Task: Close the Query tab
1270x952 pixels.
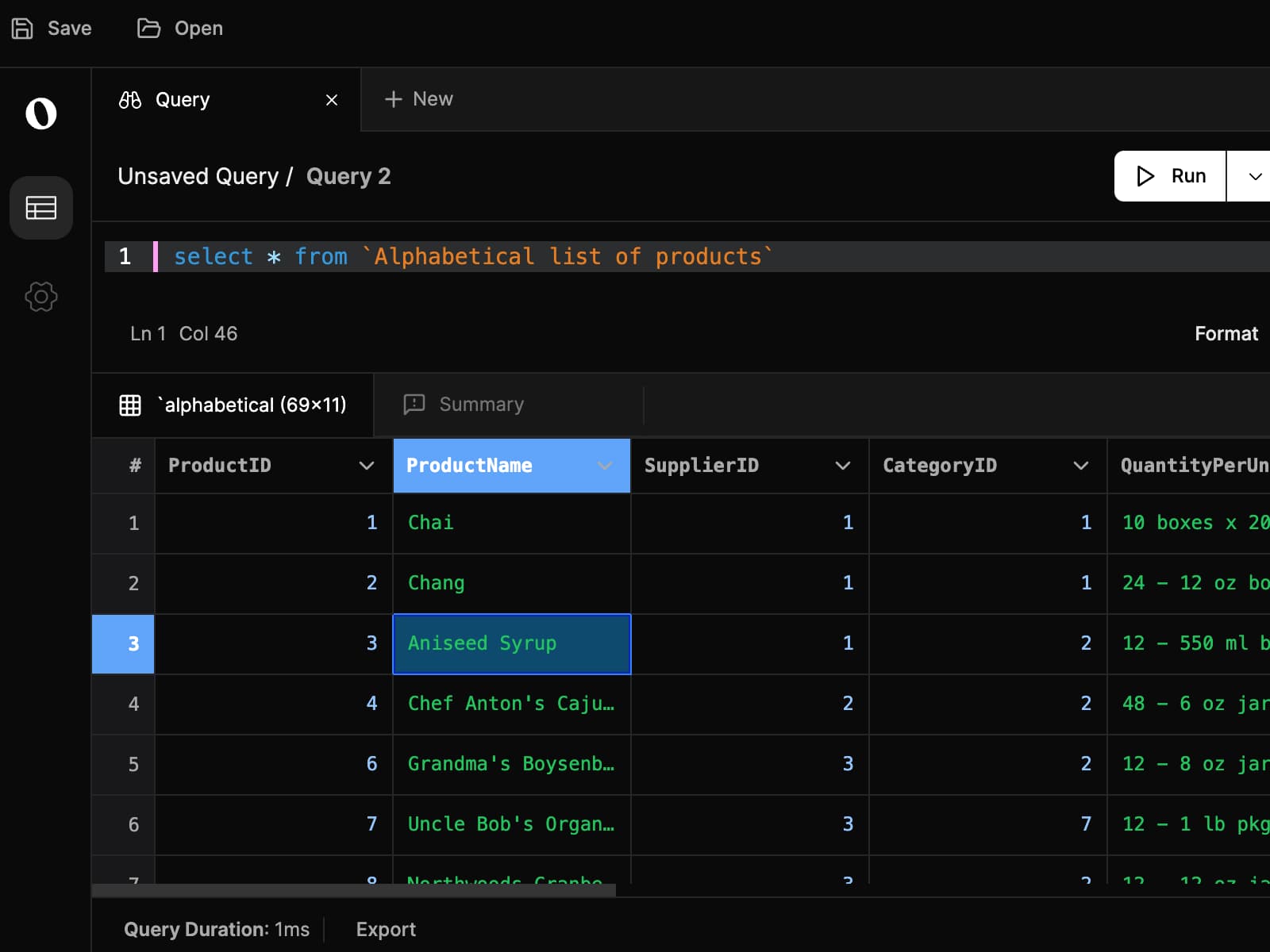Action: (x=332, y=99)
